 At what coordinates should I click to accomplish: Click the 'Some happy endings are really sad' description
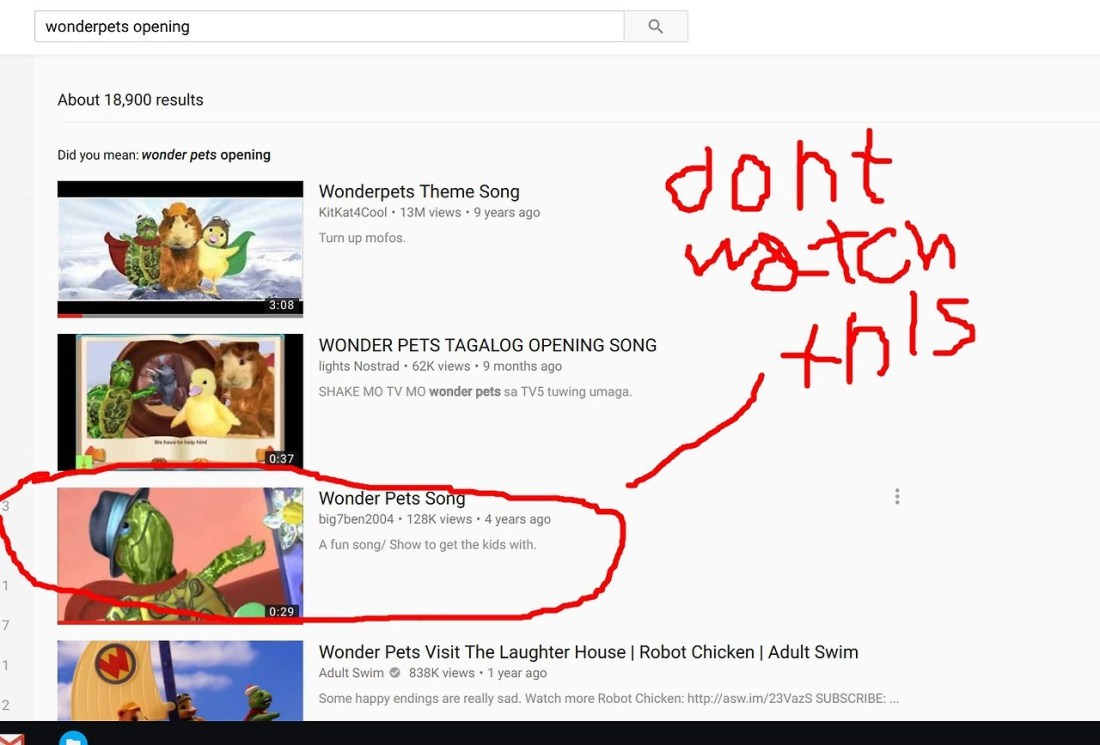pos(608,698)
